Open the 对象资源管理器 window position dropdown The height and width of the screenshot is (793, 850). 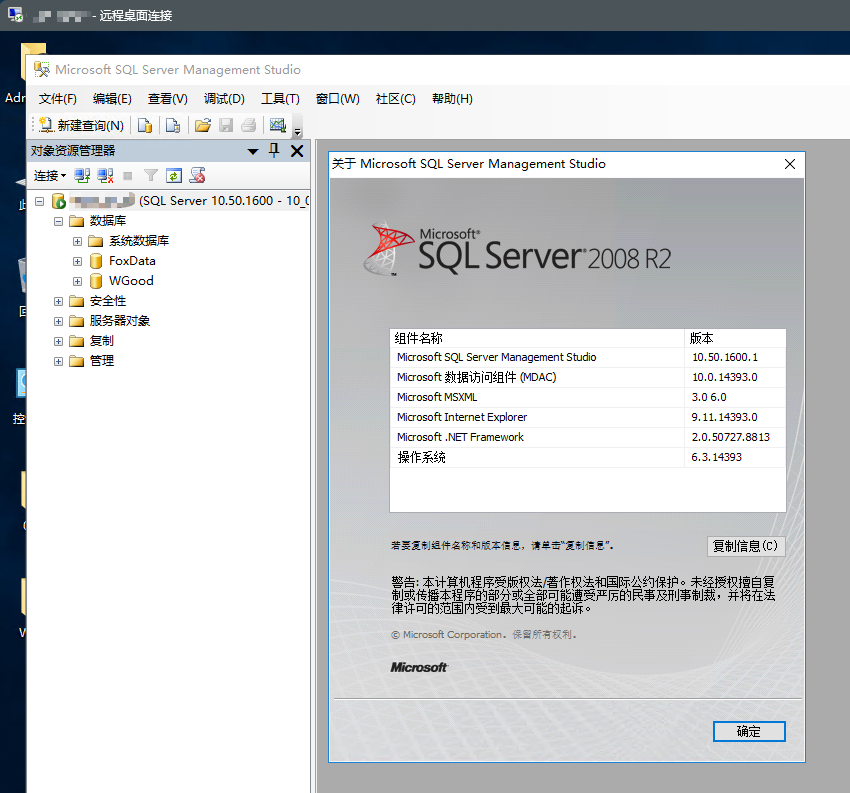(x=253, y=151)
